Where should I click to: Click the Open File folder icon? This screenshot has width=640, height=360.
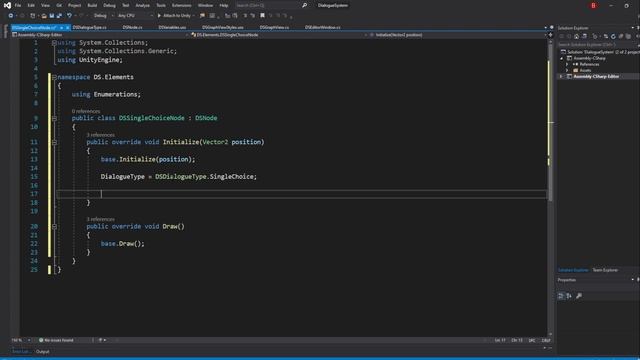click(x=44, y=16)
